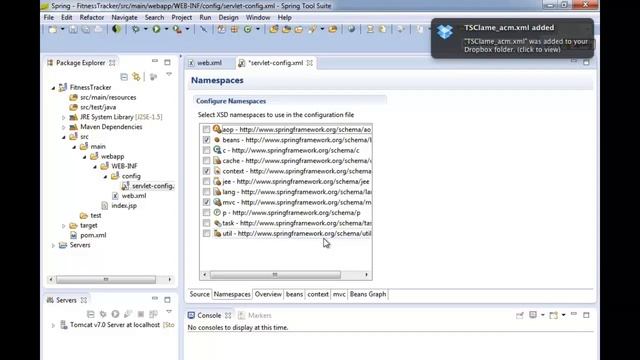This screenshot has width=640, height=360.
Task: Check the c namespace checkbox
Action: [x=207, y=150]
